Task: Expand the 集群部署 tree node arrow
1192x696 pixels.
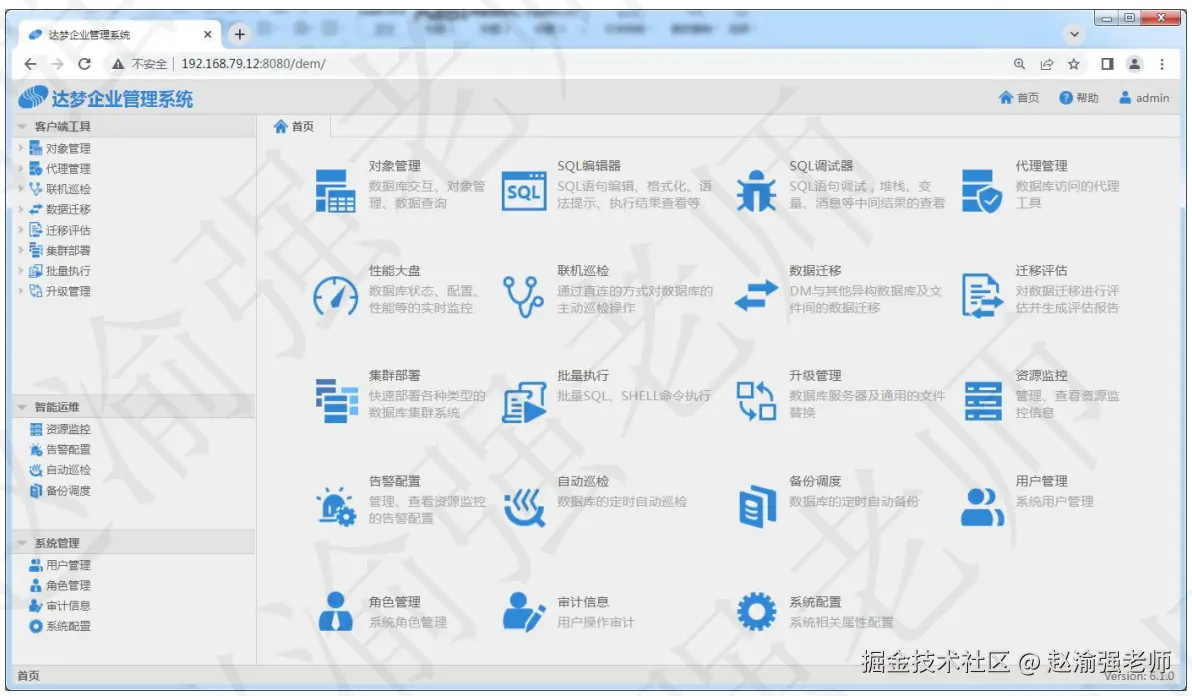Action: pyautogui.click(x=21, y=250)
